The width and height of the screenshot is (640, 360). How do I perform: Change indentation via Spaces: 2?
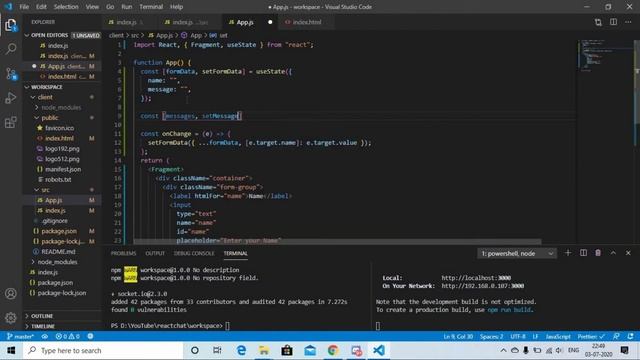point(491,336)
